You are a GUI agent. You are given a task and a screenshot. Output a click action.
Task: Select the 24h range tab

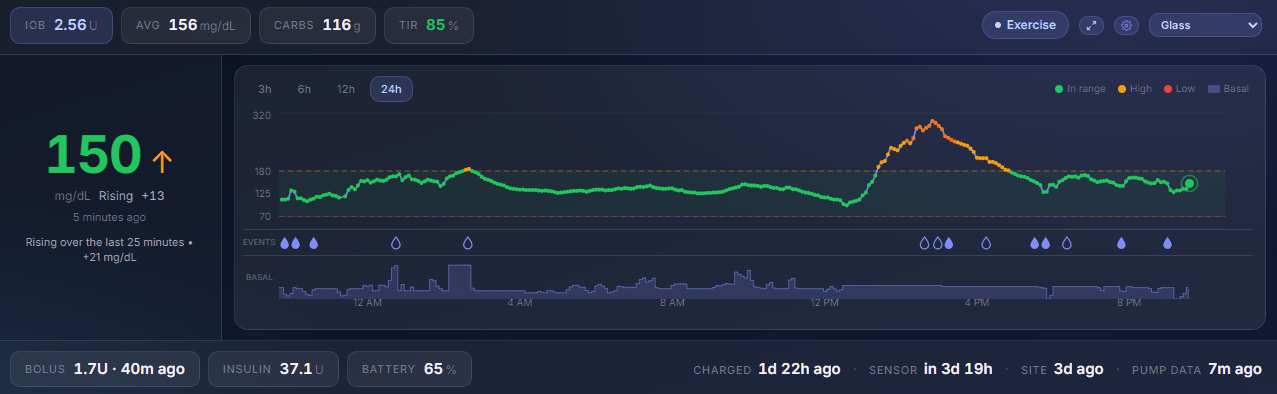391,89
